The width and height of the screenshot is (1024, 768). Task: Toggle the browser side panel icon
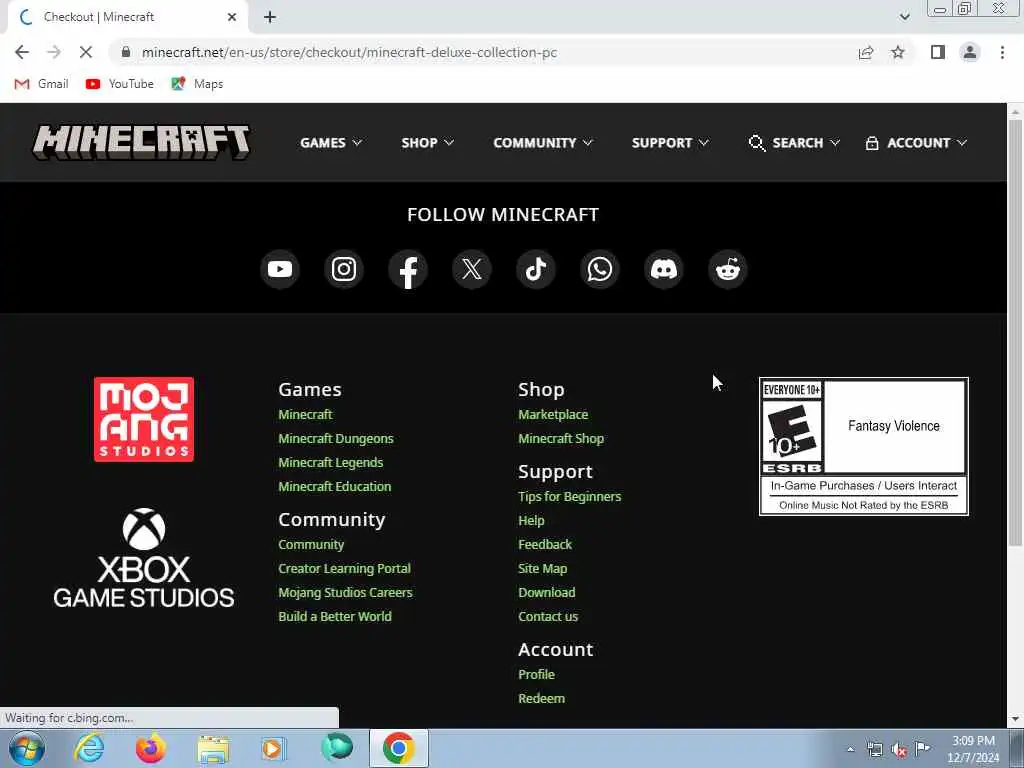click(938, 52)
